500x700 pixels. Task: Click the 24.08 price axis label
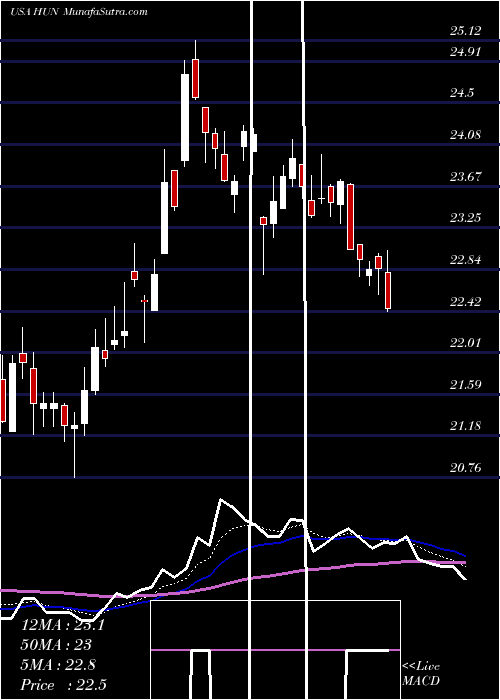point(465,134)
